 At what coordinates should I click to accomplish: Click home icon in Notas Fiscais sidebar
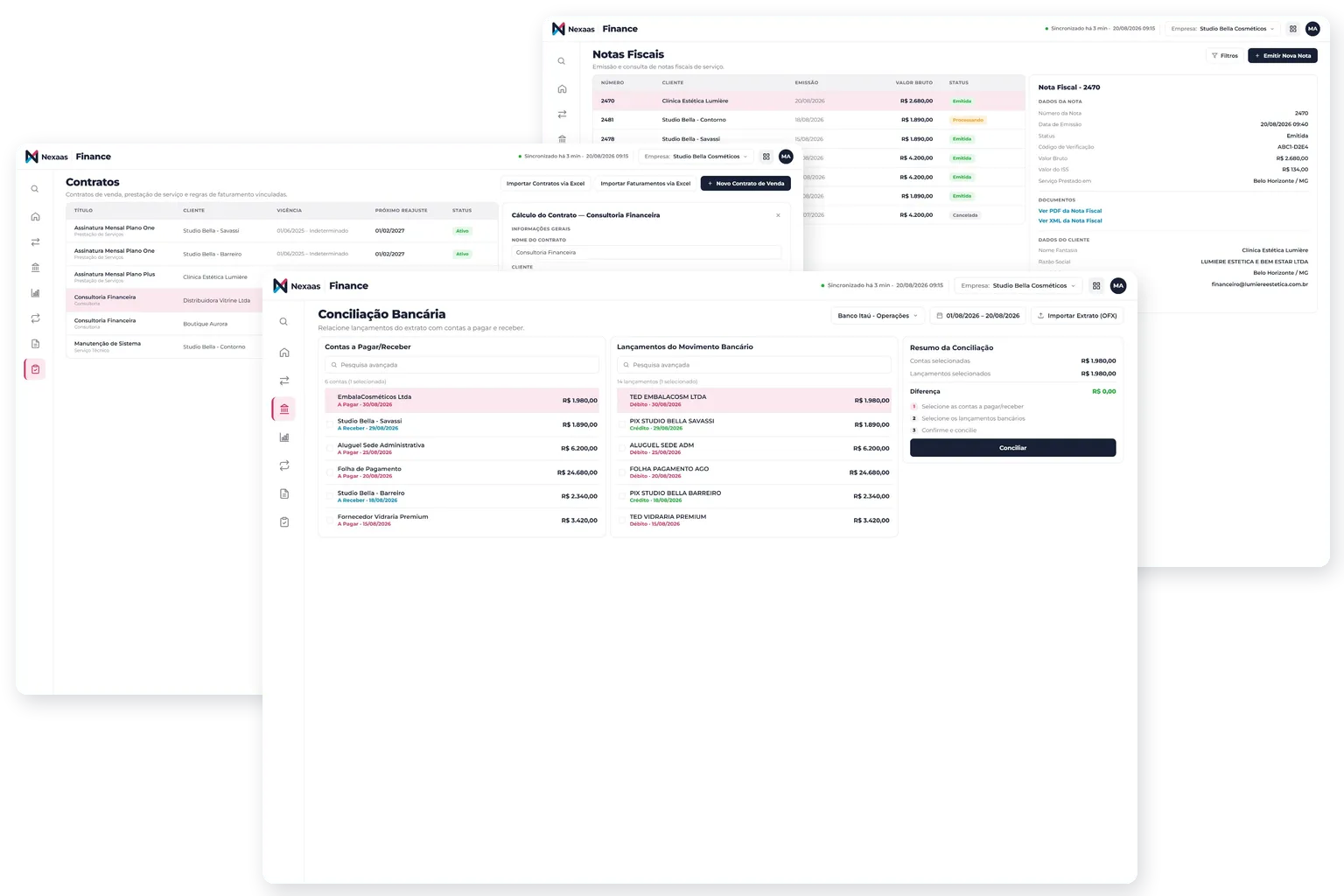click(562, 89)
